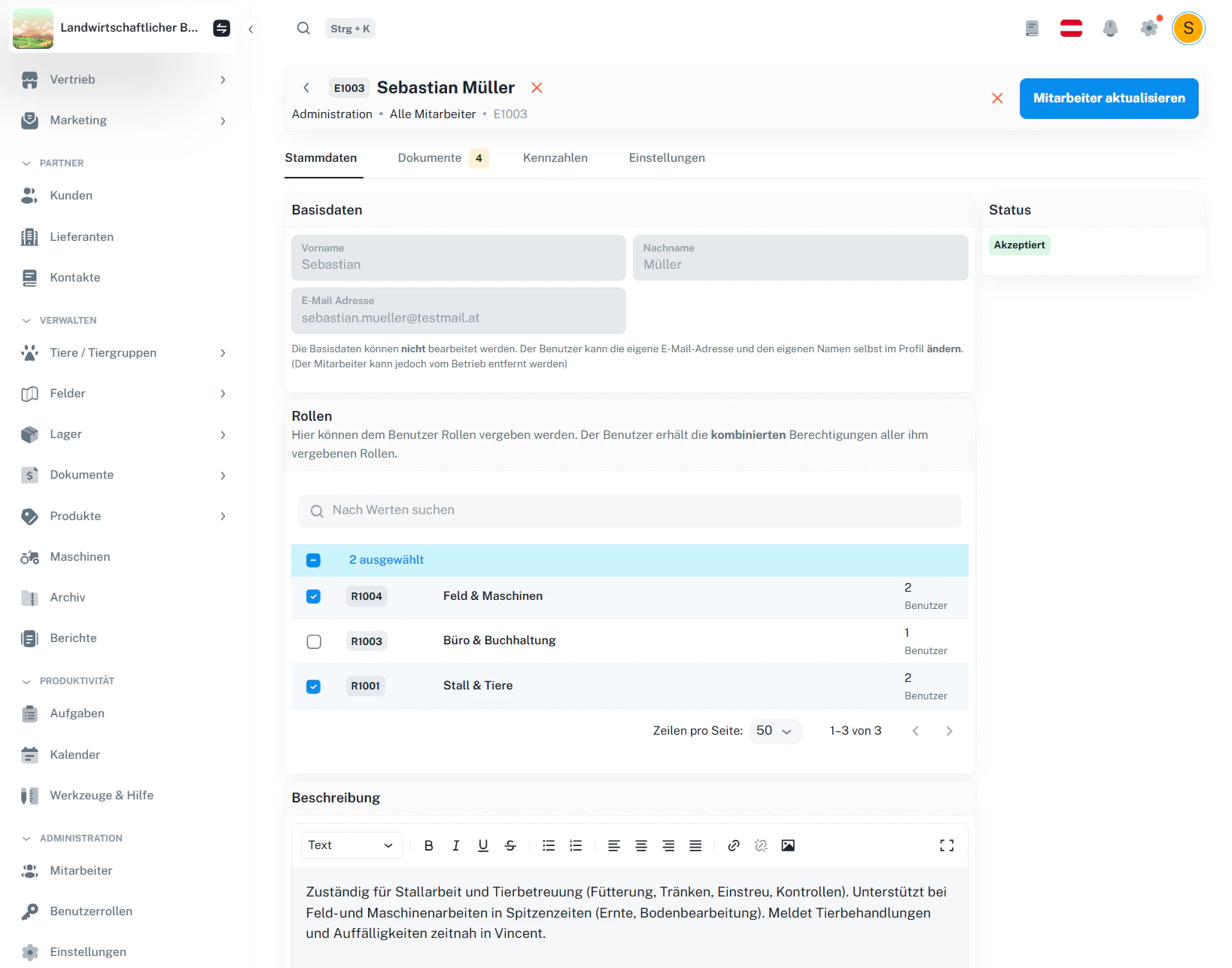The width and height of the screenshot is (1232, 968).
Task: Open the rows per page dropdown showing 50
Action: (775, 731)
